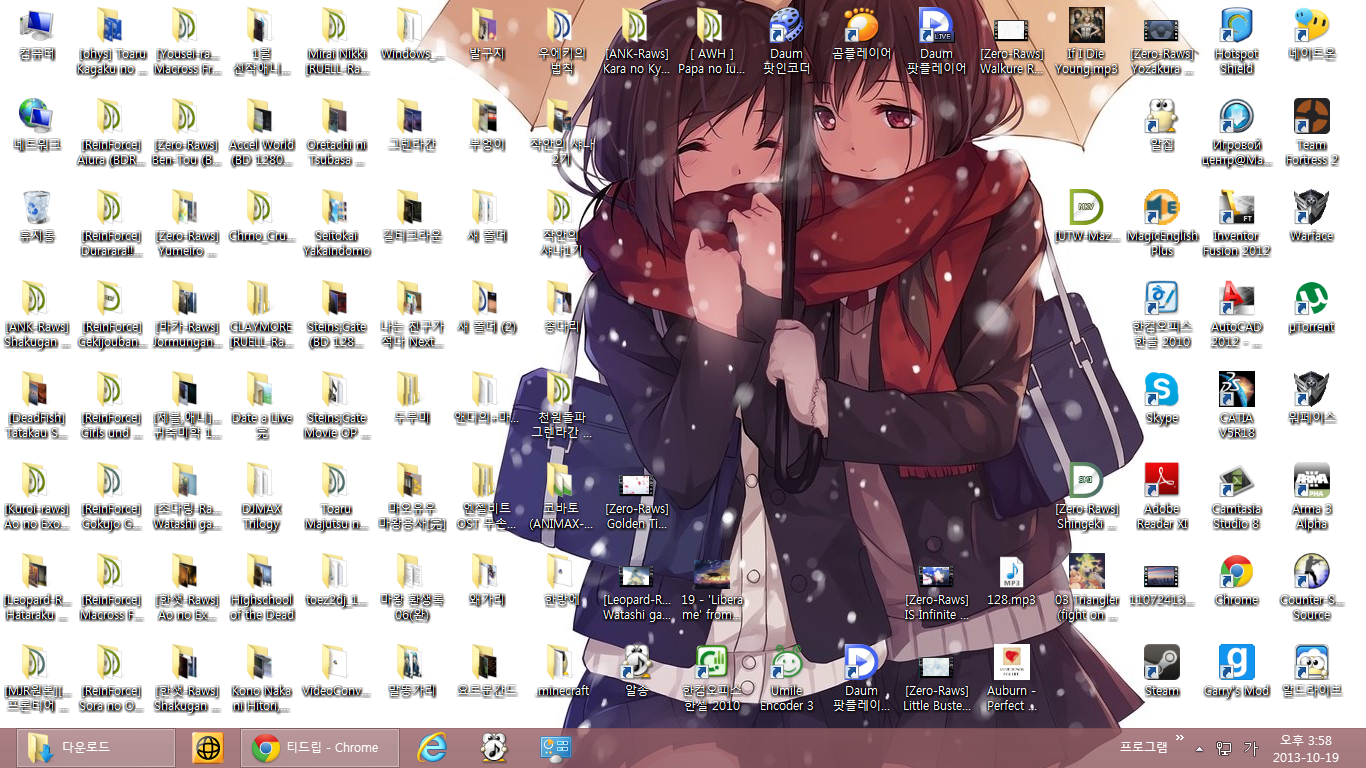This screenshot has height=768, width=1366.
Task: Toggle the 가 IME language indicator
Action: pos(1251,748)
